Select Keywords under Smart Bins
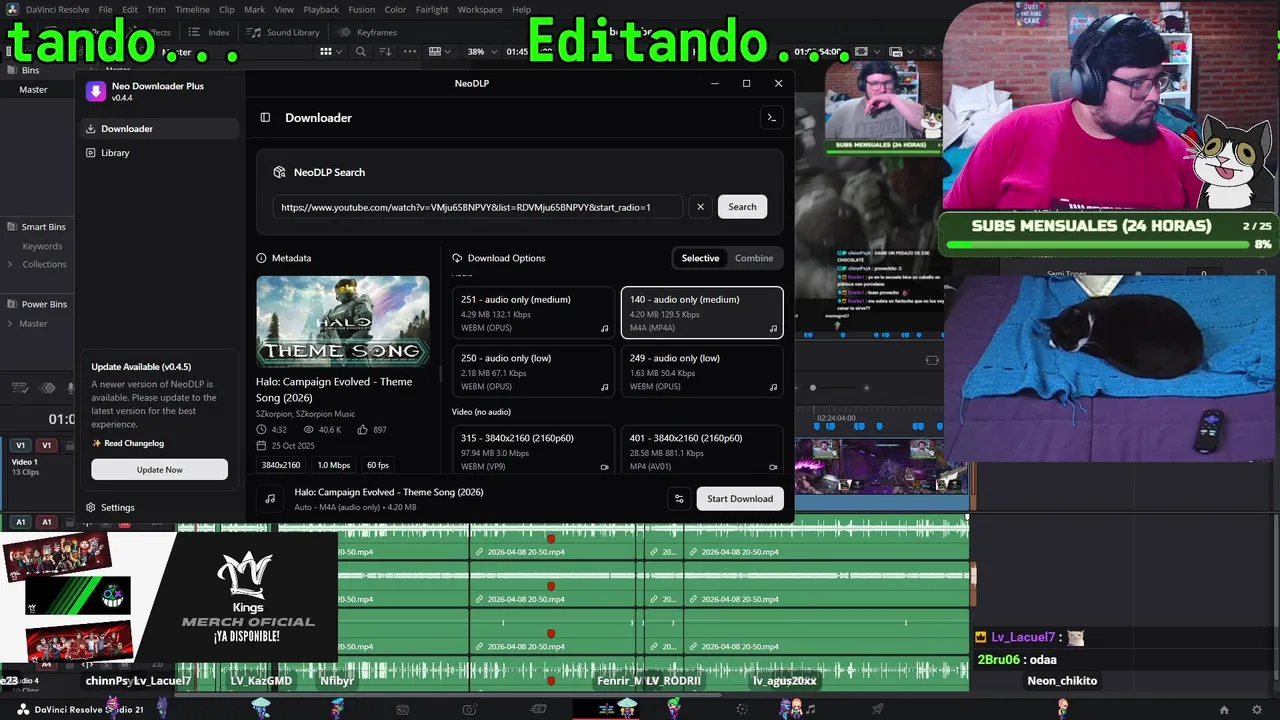Image resolution: width=1280 pixels, height=720 pixels. pos(42,247)
